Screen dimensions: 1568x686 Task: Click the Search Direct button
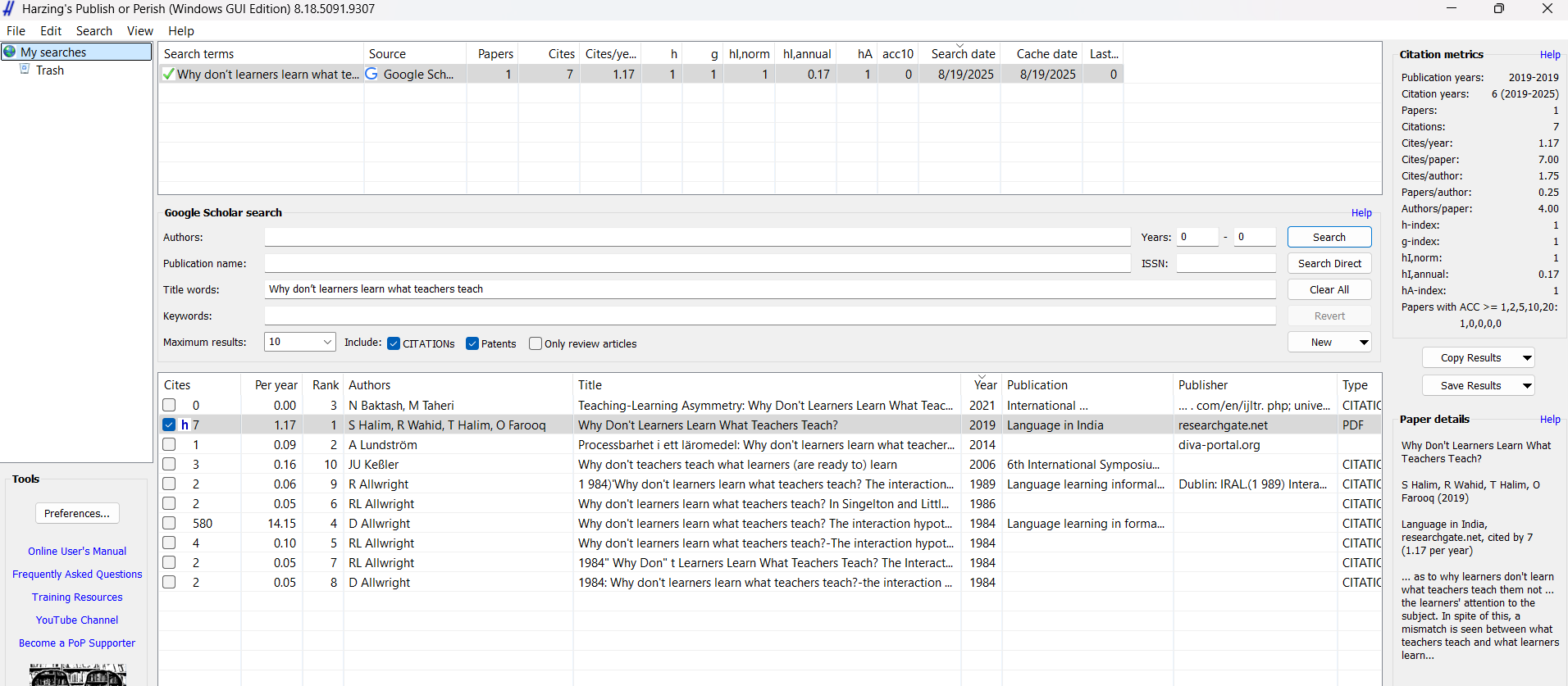[x=1329, y=263]
